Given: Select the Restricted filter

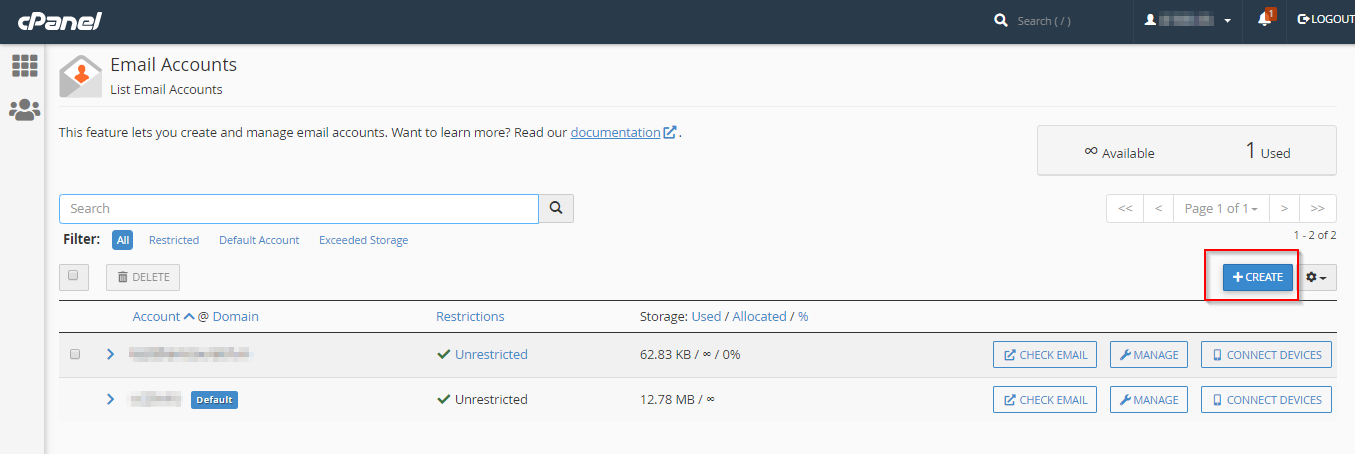Looking at the screenshot, I should pyautogui.click(x=174, y=240).
